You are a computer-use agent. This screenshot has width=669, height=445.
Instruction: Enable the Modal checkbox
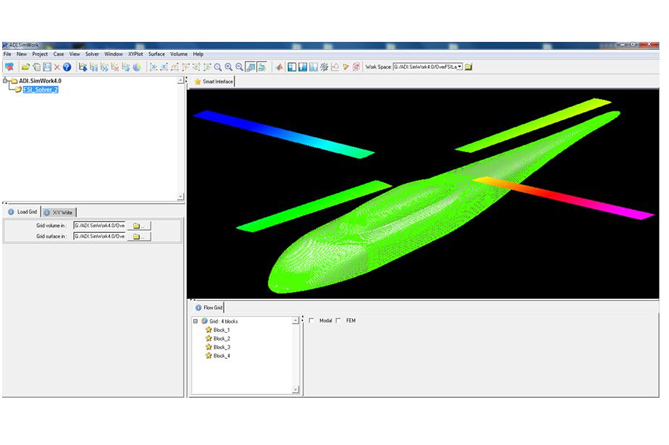tap(311, 321)
